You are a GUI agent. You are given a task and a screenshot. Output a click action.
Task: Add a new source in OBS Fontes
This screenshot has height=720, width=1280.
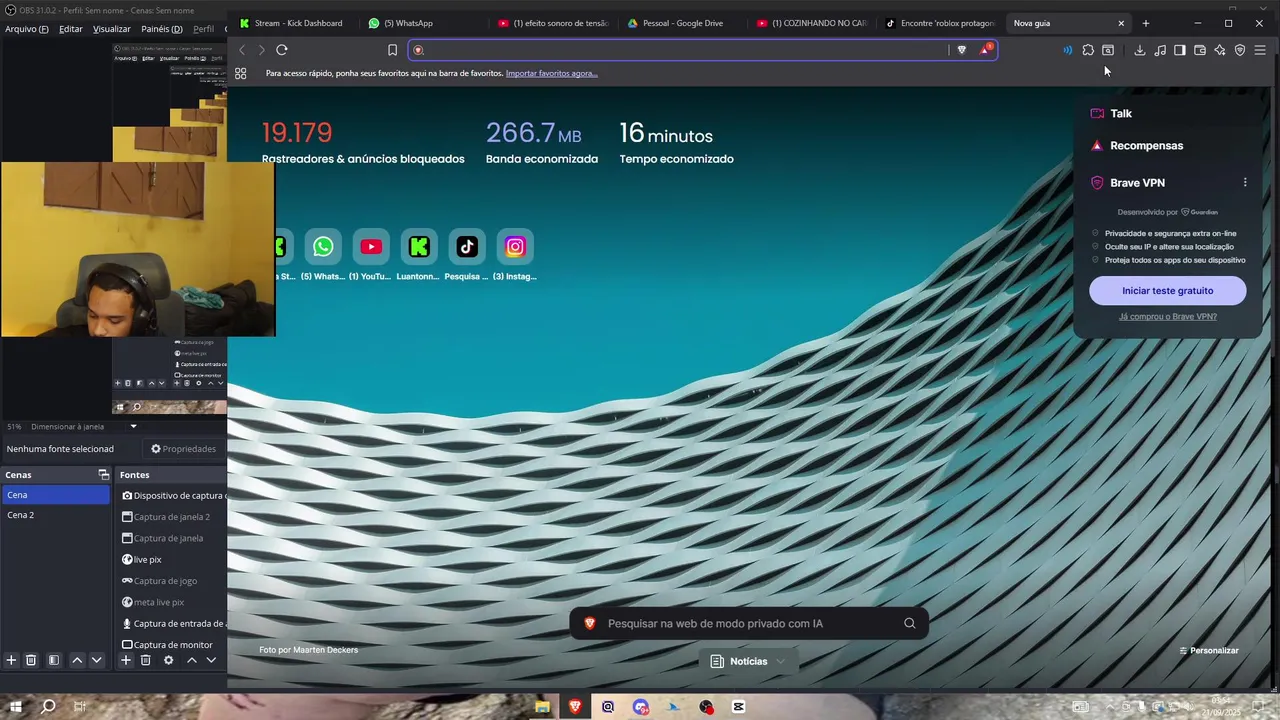coord(126,660)
